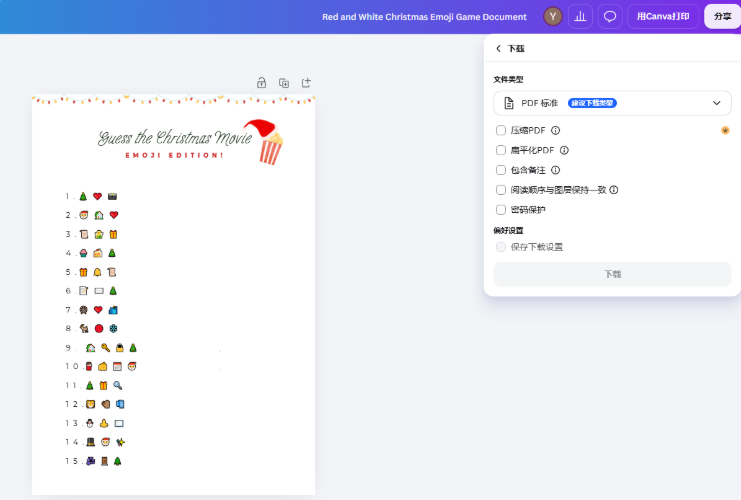
Task: Enable the 压缩PDF checkbox
Action: pyautogui.click(x=501, y=130)
